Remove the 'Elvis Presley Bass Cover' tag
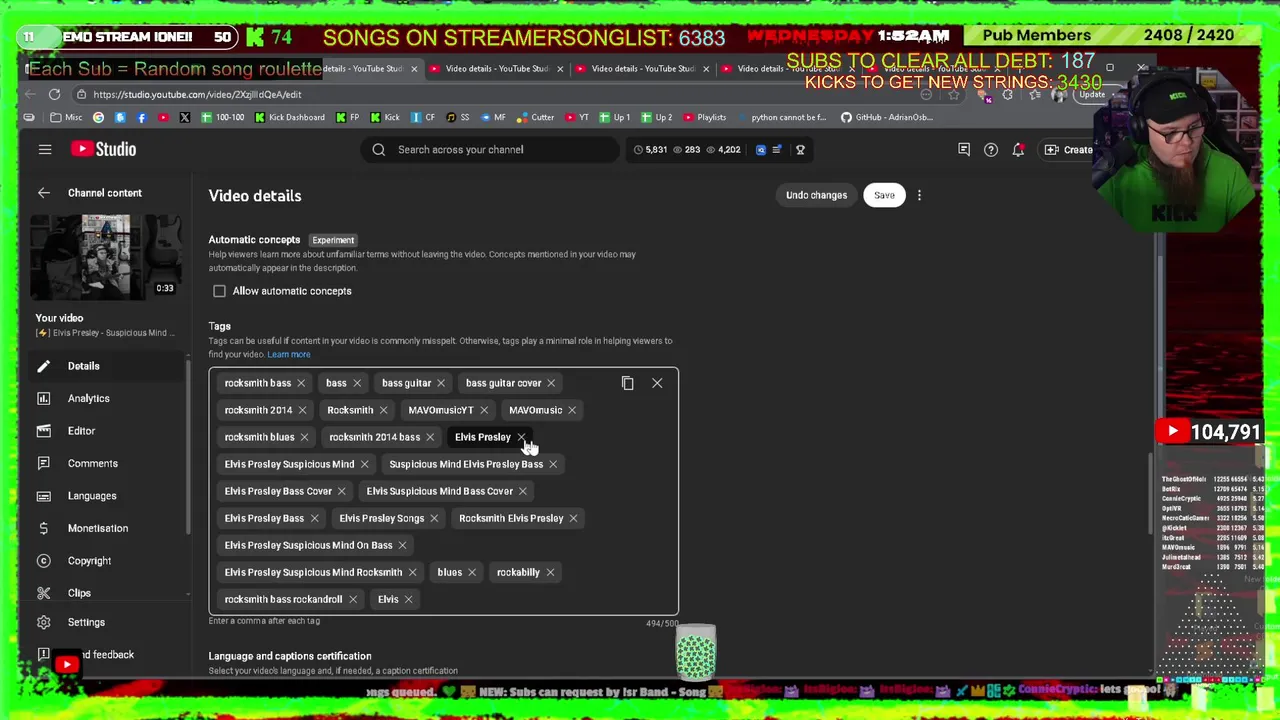 (341, 491)
